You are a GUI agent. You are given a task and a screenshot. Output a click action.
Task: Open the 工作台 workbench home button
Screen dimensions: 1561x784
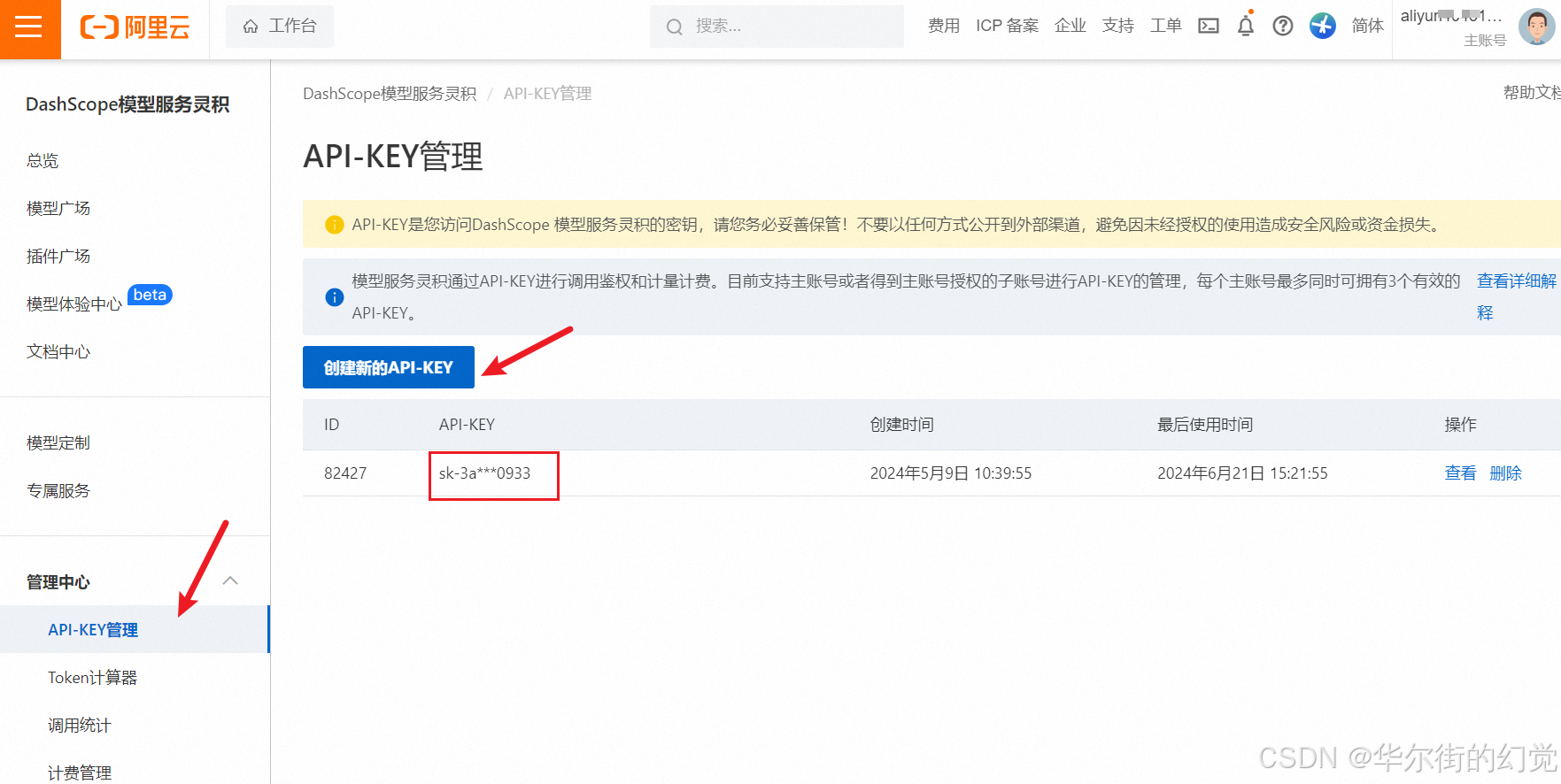tap(280, 27)
